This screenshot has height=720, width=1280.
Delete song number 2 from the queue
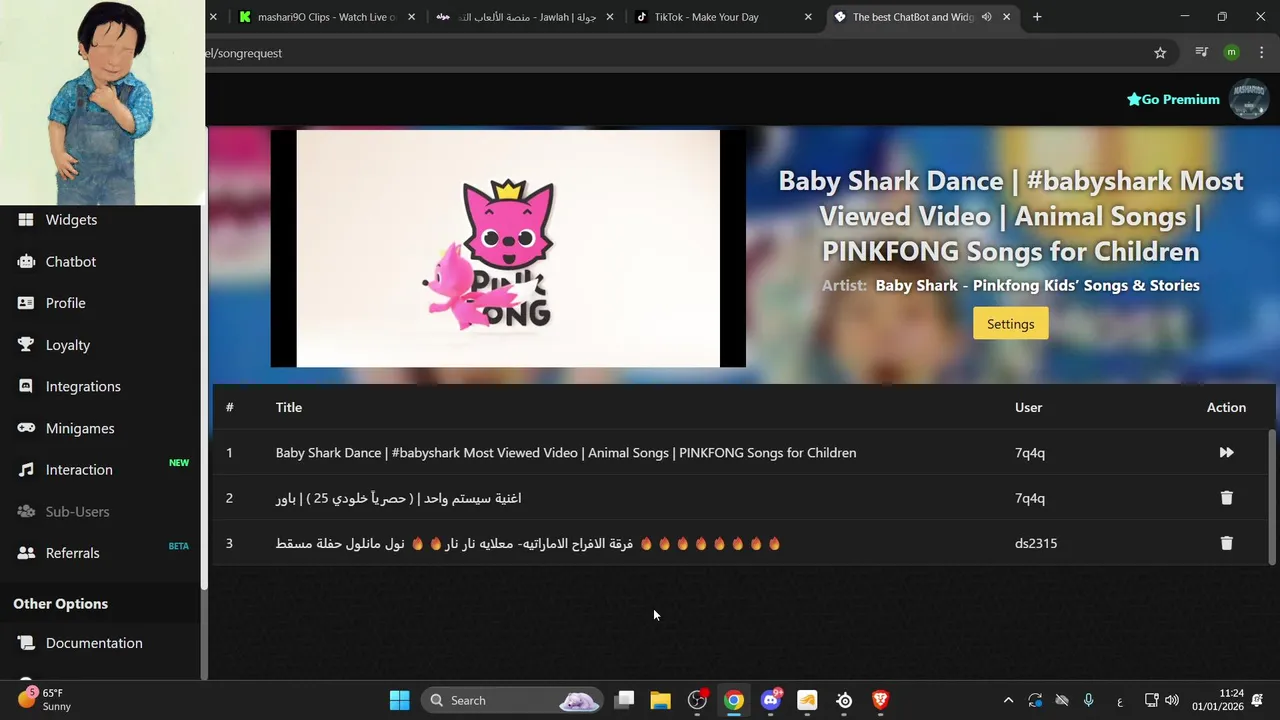pyautogui.click(x=1226, y=498)
